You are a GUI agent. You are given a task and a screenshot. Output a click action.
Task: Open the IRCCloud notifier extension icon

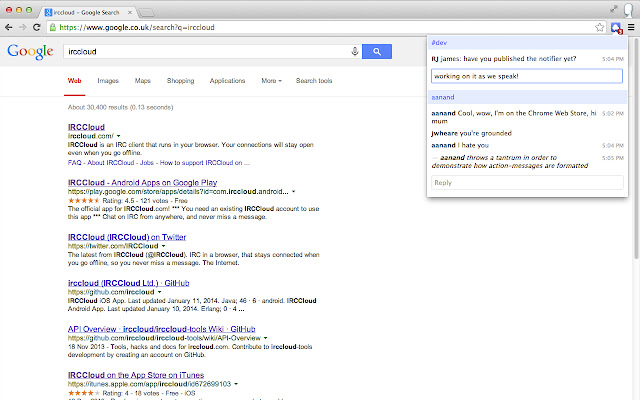[616, 28]
